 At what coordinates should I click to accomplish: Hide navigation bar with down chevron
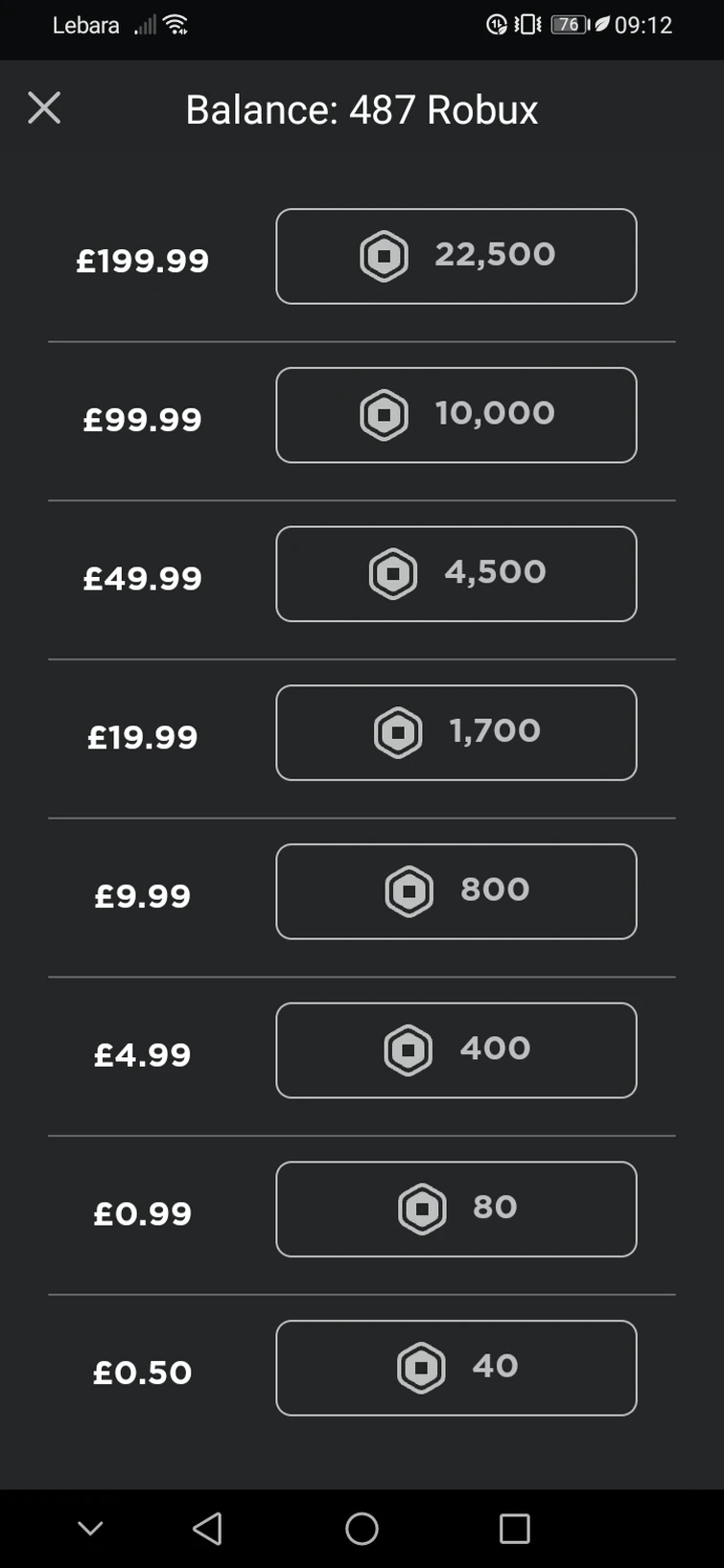coord(90,1529)
